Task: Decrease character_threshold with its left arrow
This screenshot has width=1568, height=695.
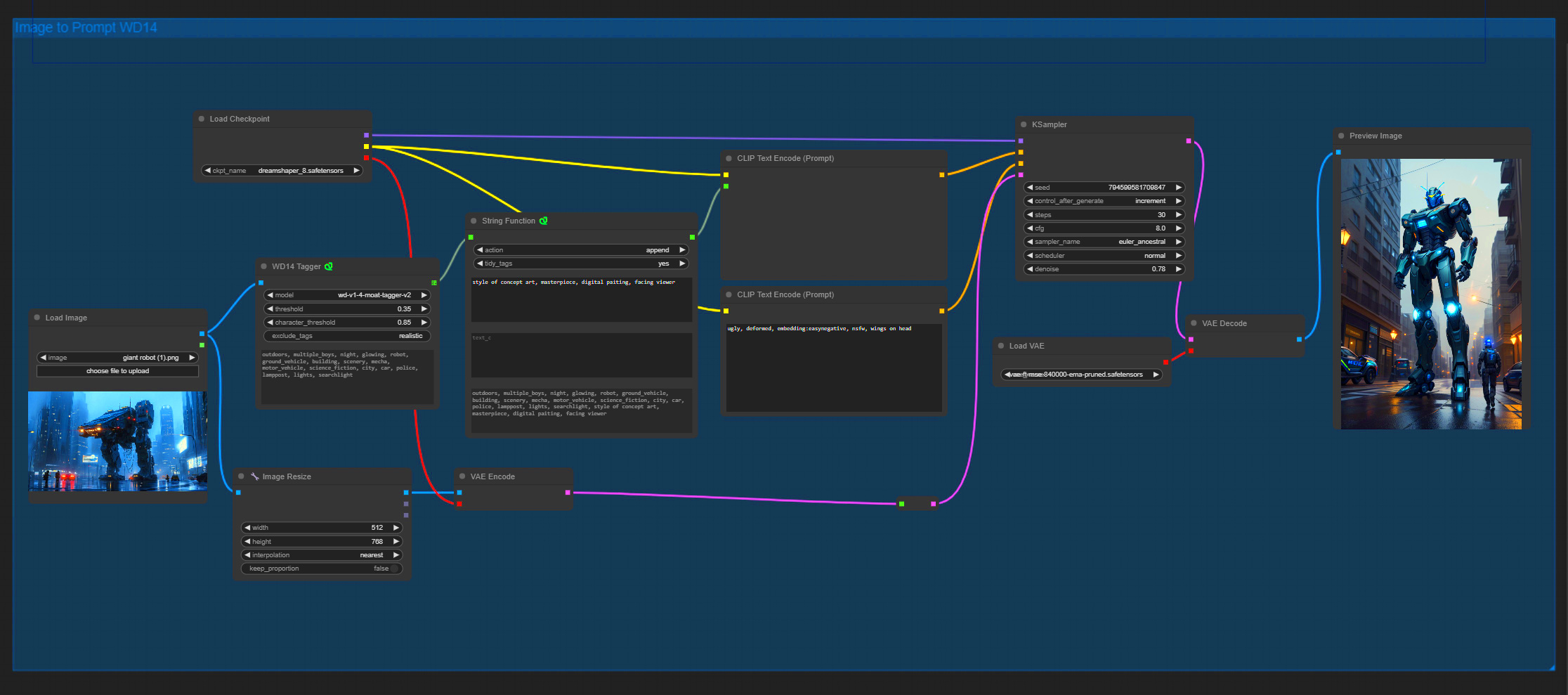Action: 270,323
